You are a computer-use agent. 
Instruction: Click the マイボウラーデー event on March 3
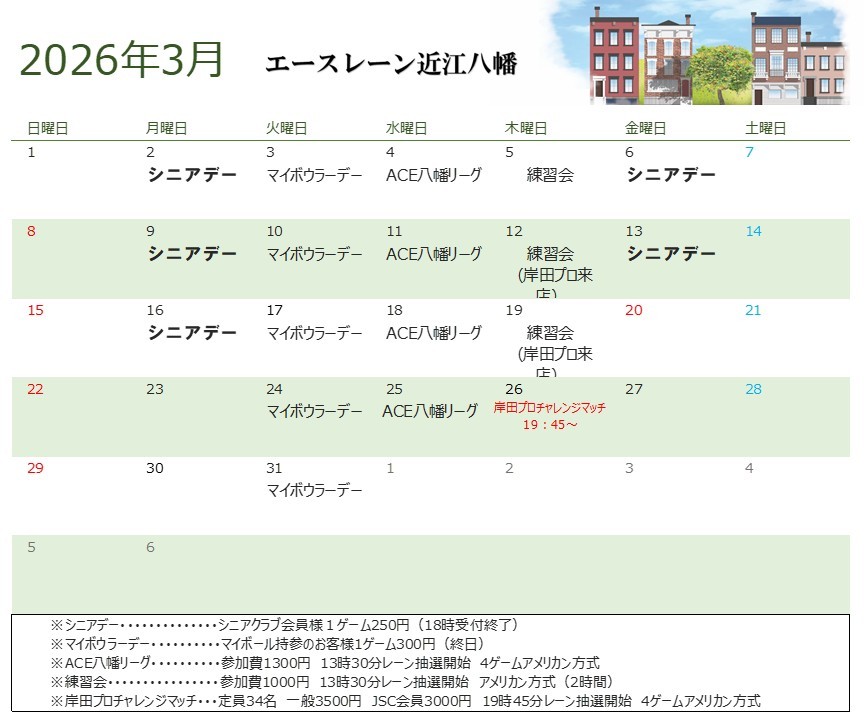tap(313, 176)
